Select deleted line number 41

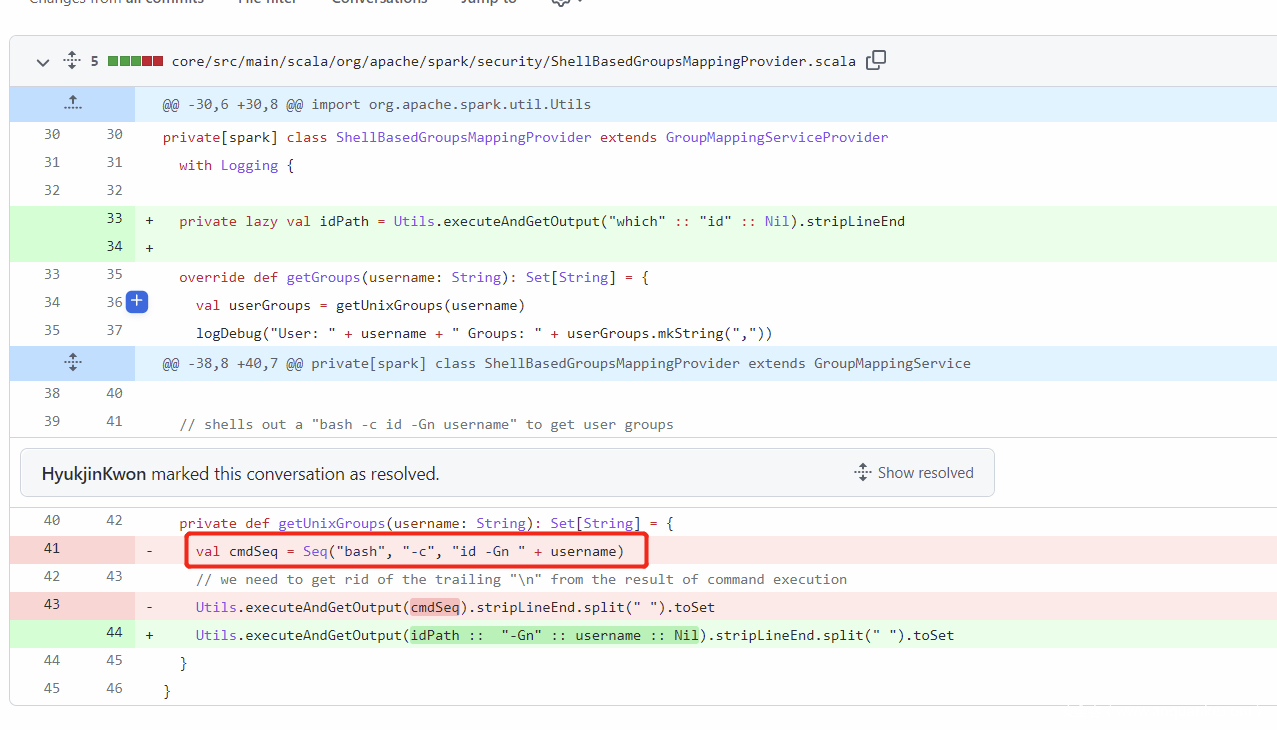52,549
